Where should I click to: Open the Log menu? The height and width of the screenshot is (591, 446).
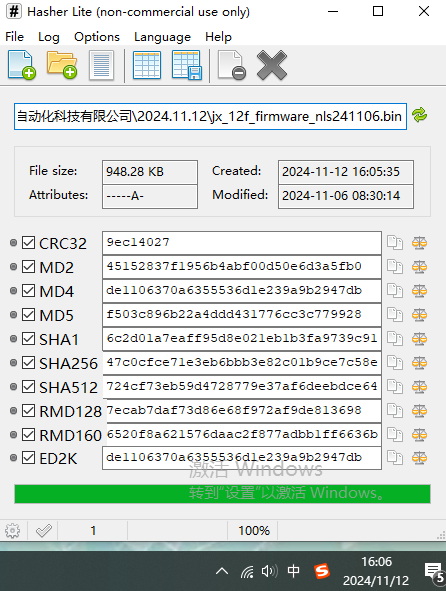[49, 37]
